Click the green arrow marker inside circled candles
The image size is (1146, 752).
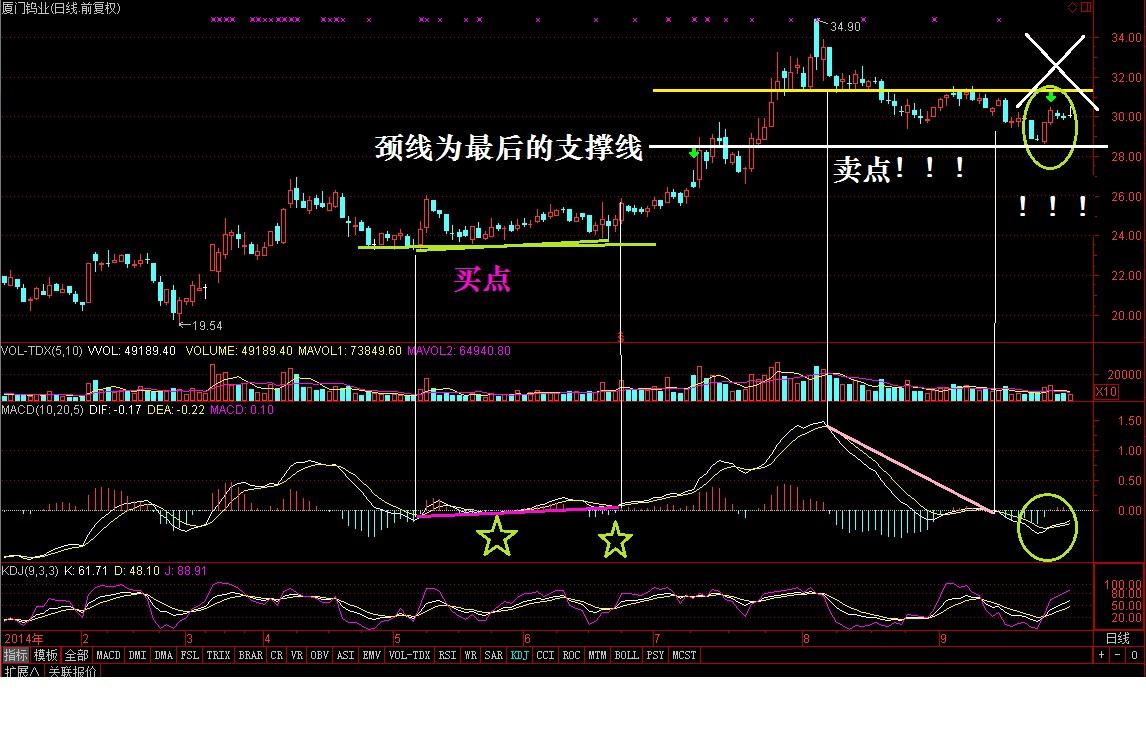(x=1051, y=96)
